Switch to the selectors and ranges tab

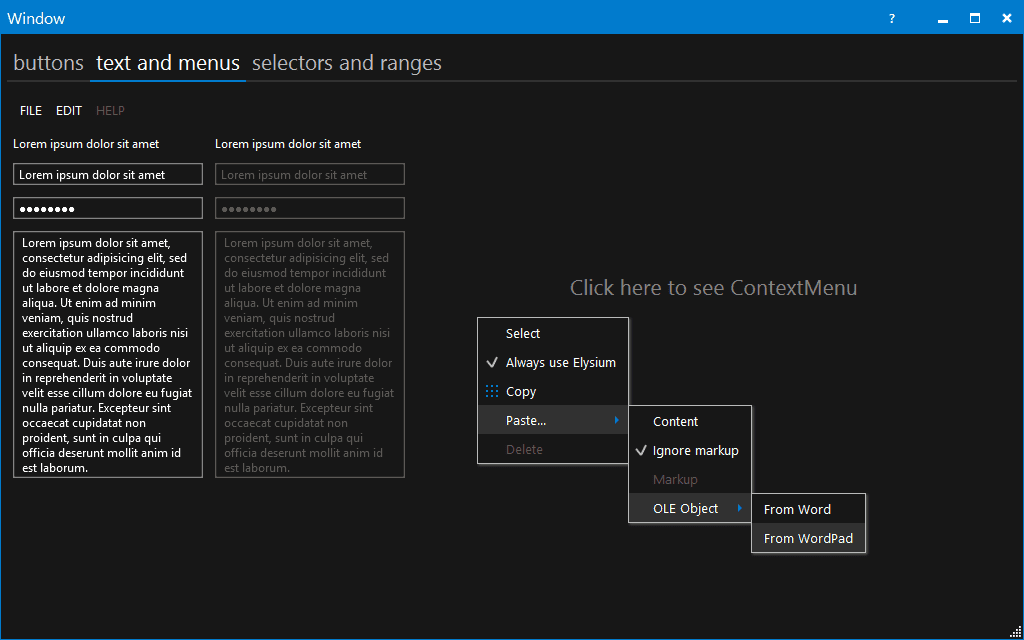pyautogui.click(x=346, y=63)
